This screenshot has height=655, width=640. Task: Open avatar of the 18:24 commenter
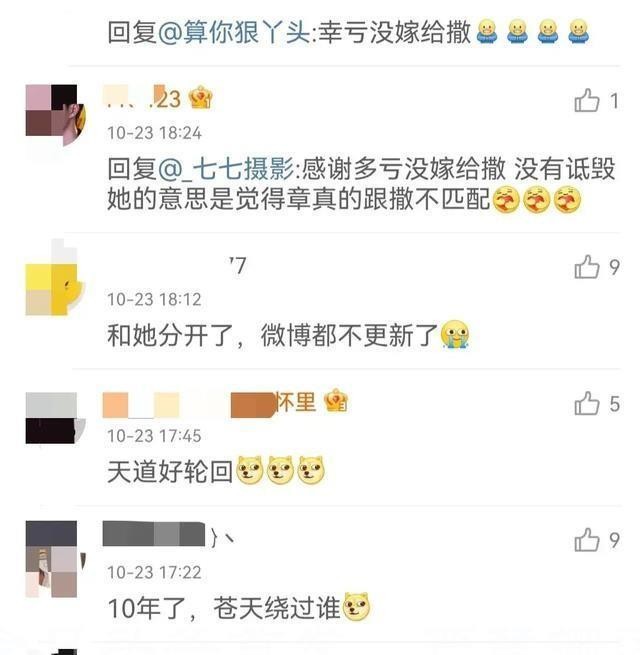(x=56, y=115)
